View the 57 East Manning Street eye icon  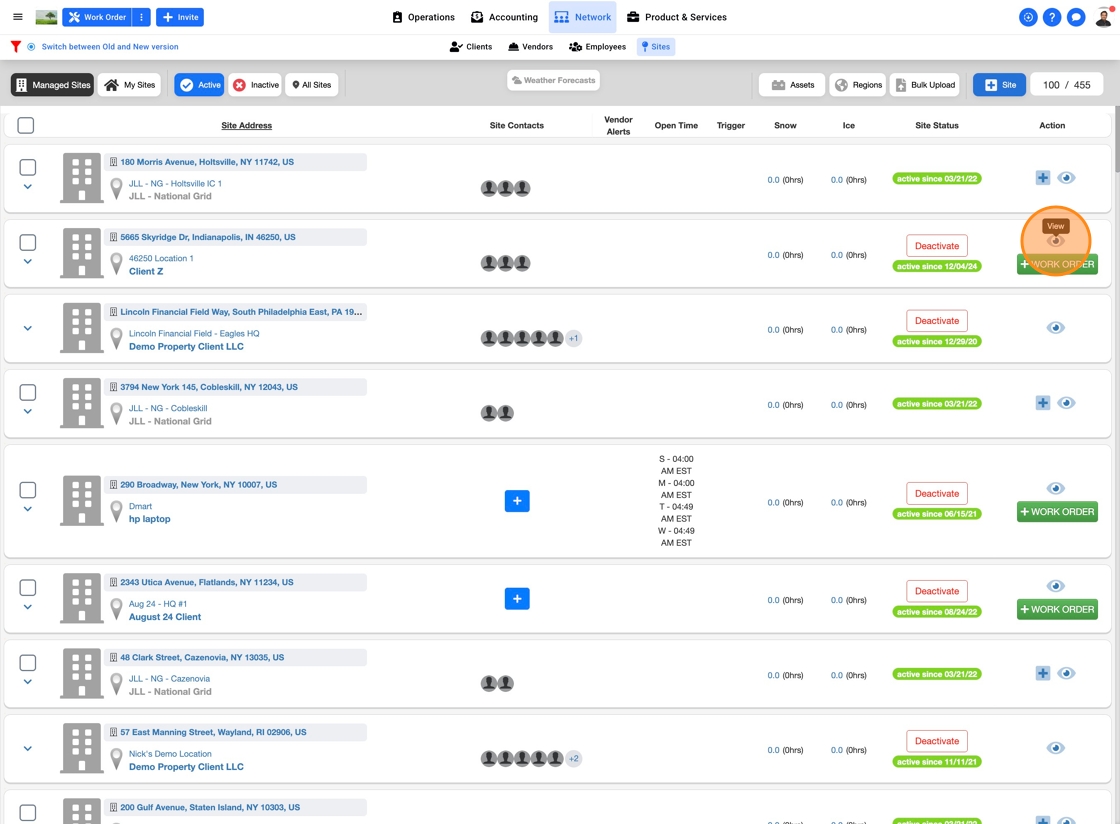[x=1056, y=748]
